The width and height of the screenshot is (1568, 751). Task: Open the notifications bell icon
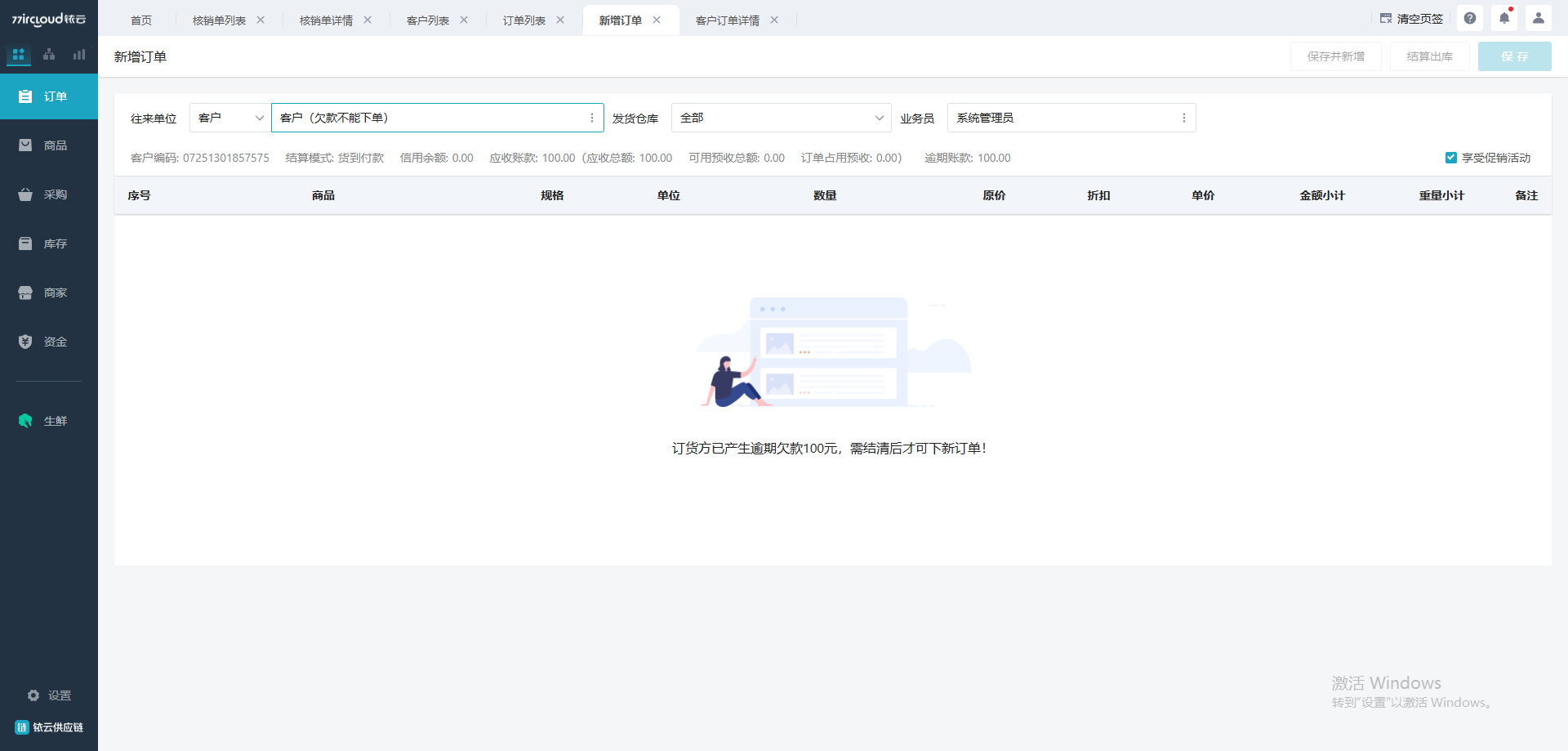(1504, 18)
